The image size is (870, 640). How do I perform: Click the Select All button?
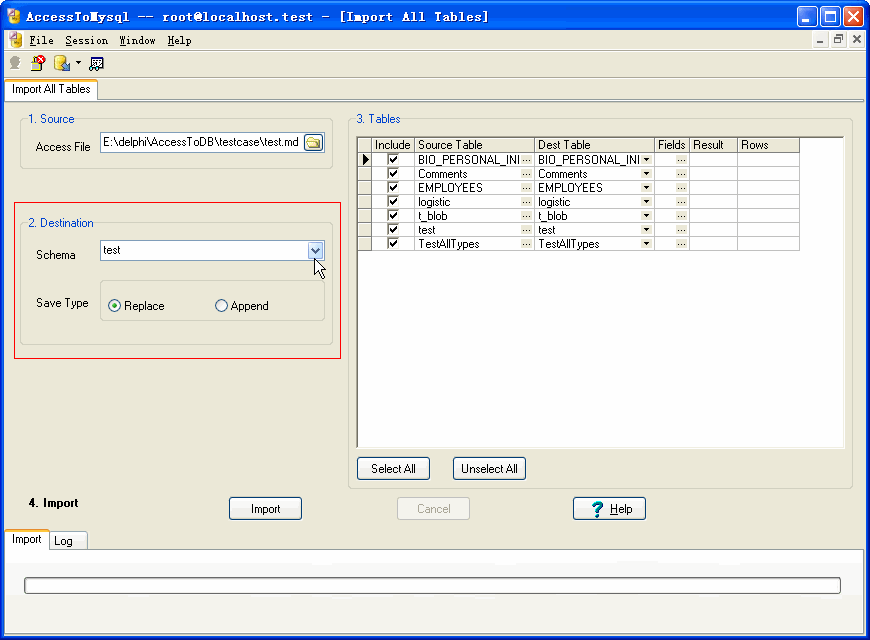coord(393,469)
